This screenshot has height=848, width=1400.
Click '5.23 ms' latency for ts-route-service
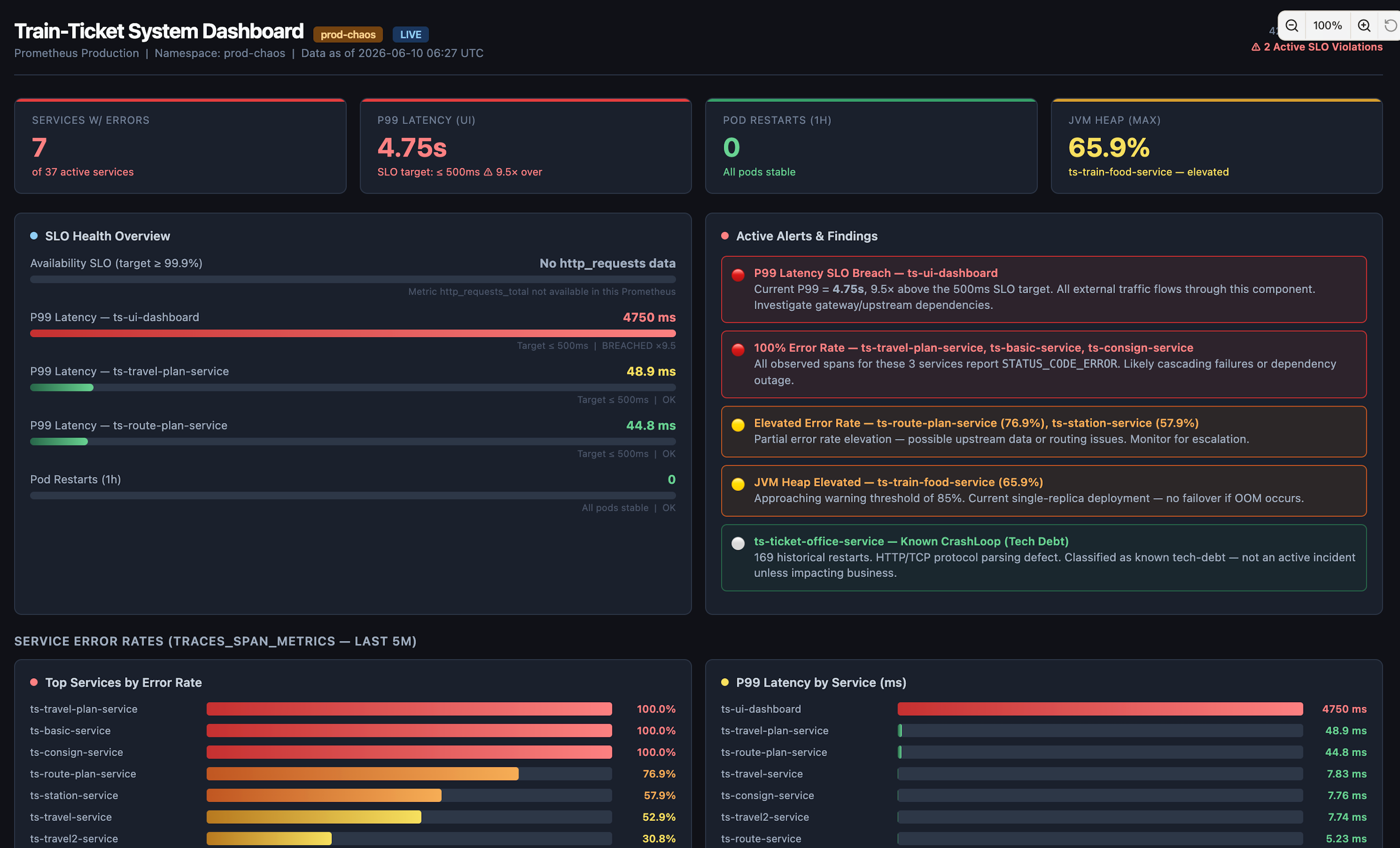point(1346,838)
